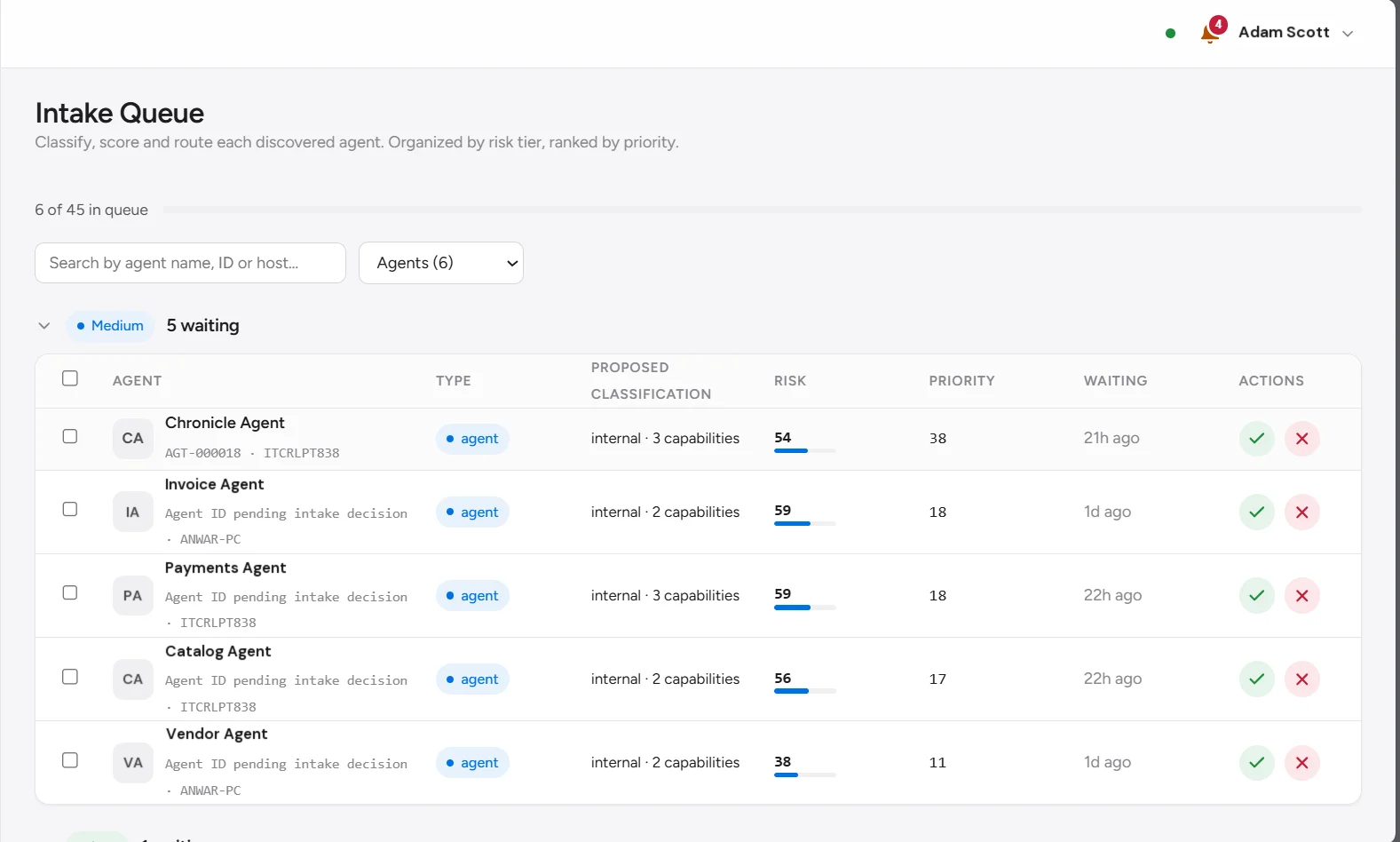Reject Catalog Agent with red X
The width and height of the screenshot is (1400, 842).
click(x=1301, y=679)
